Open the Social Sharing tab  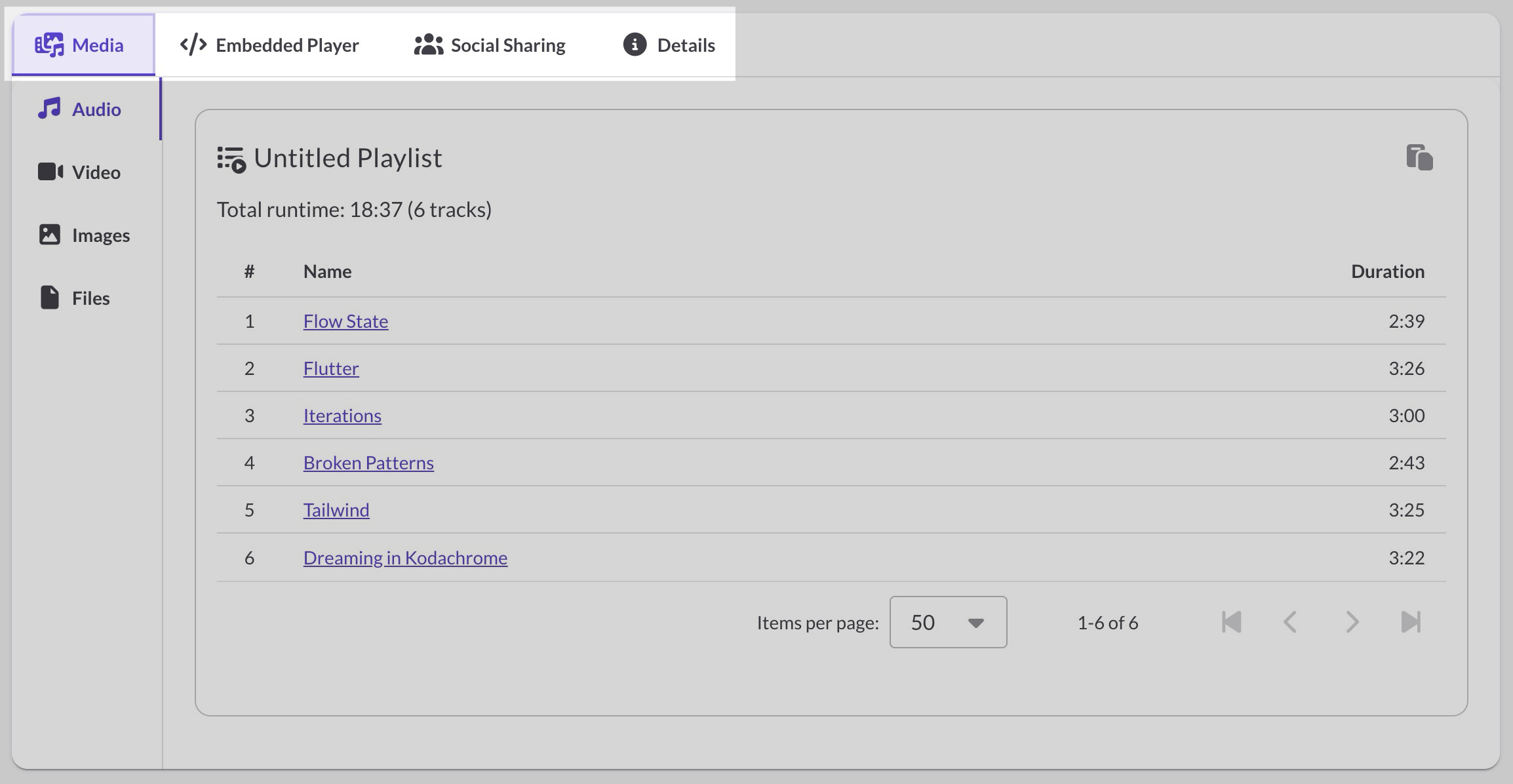(x=490, y=45)
